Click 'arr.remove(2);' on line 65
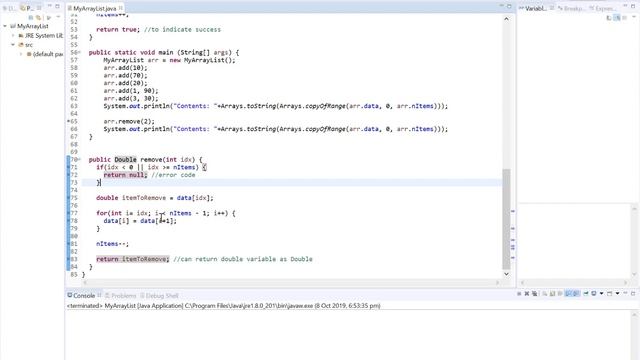Viewport: 640px width, 360px height. click(x=129, y=121)
